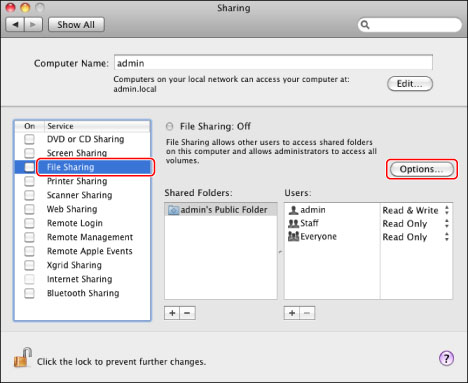Select admin's Public Folder in Shared Folders

(221, 210)
